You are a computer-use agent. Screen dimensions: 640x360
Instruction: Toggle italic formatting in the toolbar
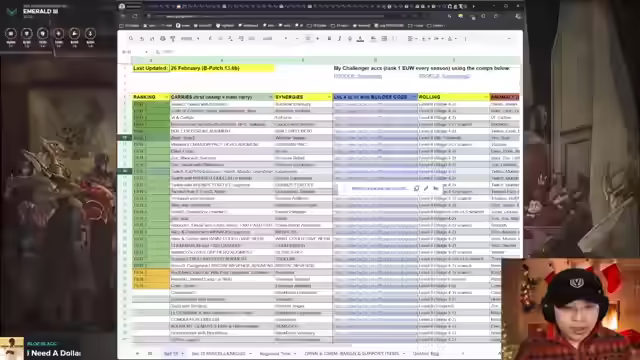(339, 39)
